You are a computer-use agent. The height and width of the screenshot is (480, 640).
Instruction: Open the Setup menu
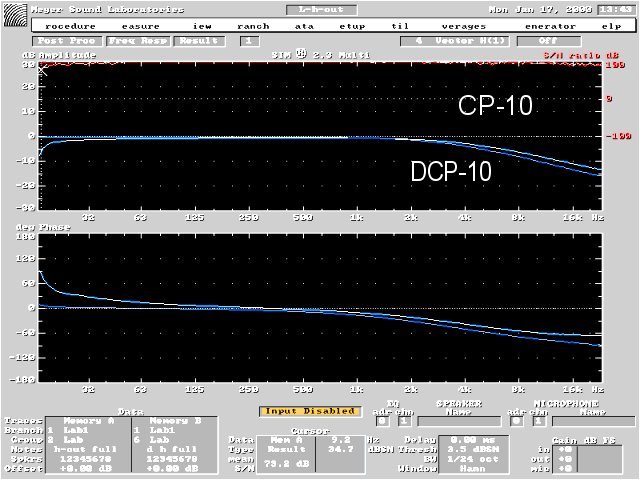pos(352,27)
